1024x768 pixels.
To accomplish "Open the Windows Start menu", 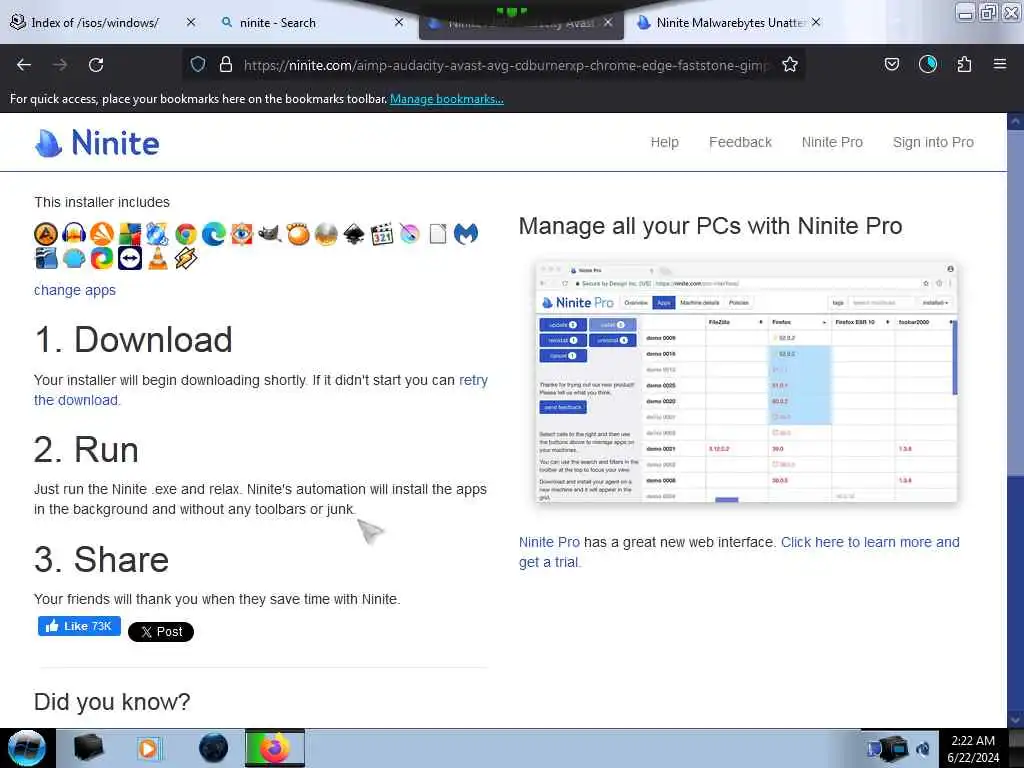I will 26,748.
